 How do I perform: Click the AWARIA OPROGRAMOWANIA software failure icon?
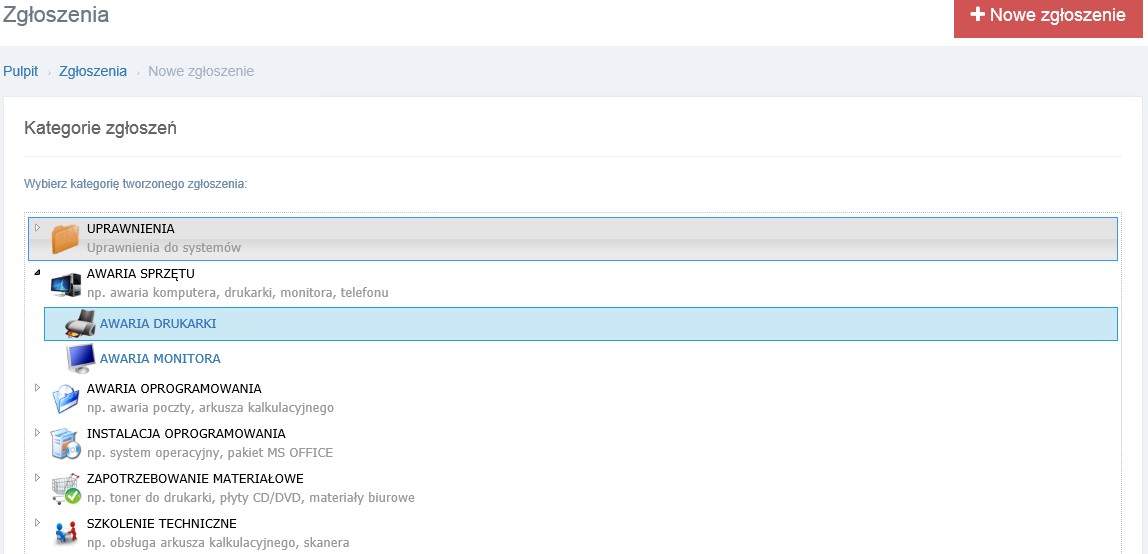pyautogui.click(x=65, y=399)
